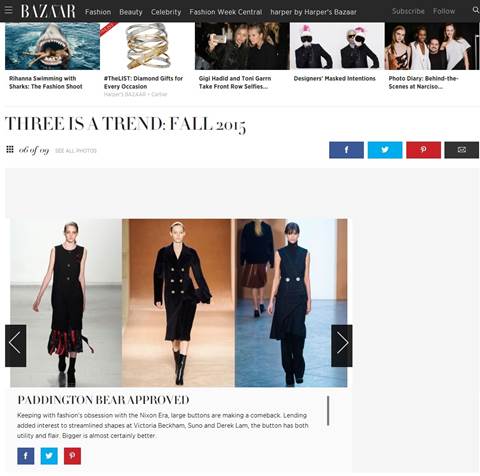Pin article with top Pinterest button
The height and width of the screenshot is (476, 480).
423,150
